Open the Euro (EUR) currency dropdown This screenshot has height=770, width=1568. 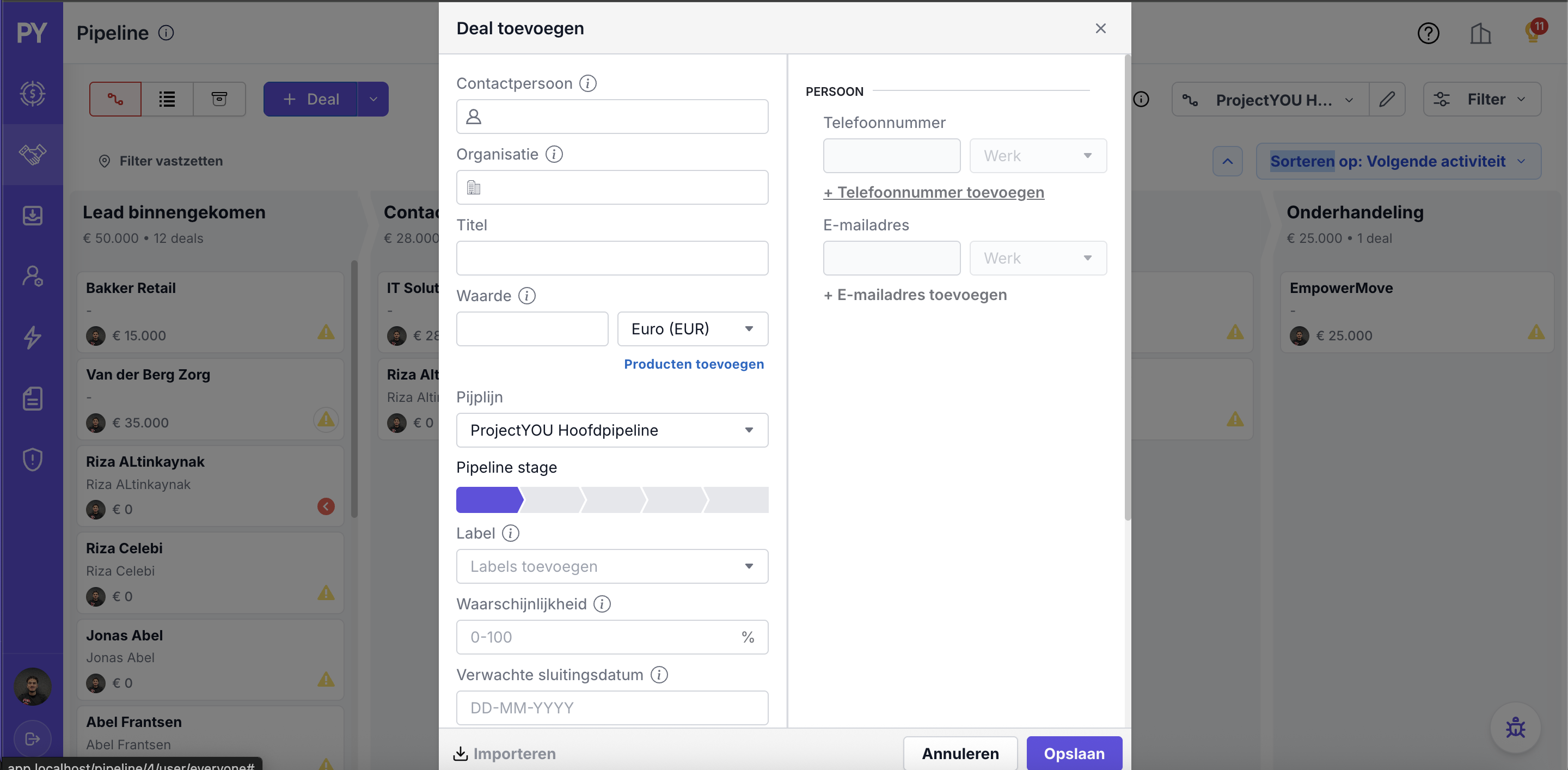coord(692,329)
